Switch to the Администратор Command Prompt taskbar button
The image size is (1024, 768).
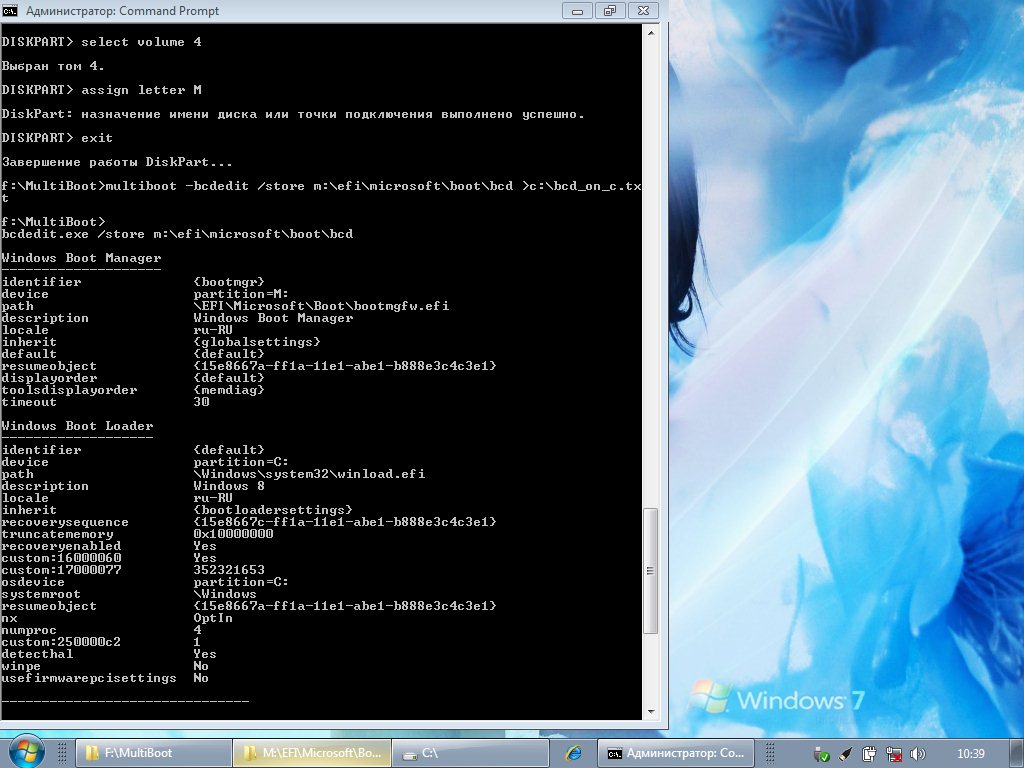pos(676,753)
